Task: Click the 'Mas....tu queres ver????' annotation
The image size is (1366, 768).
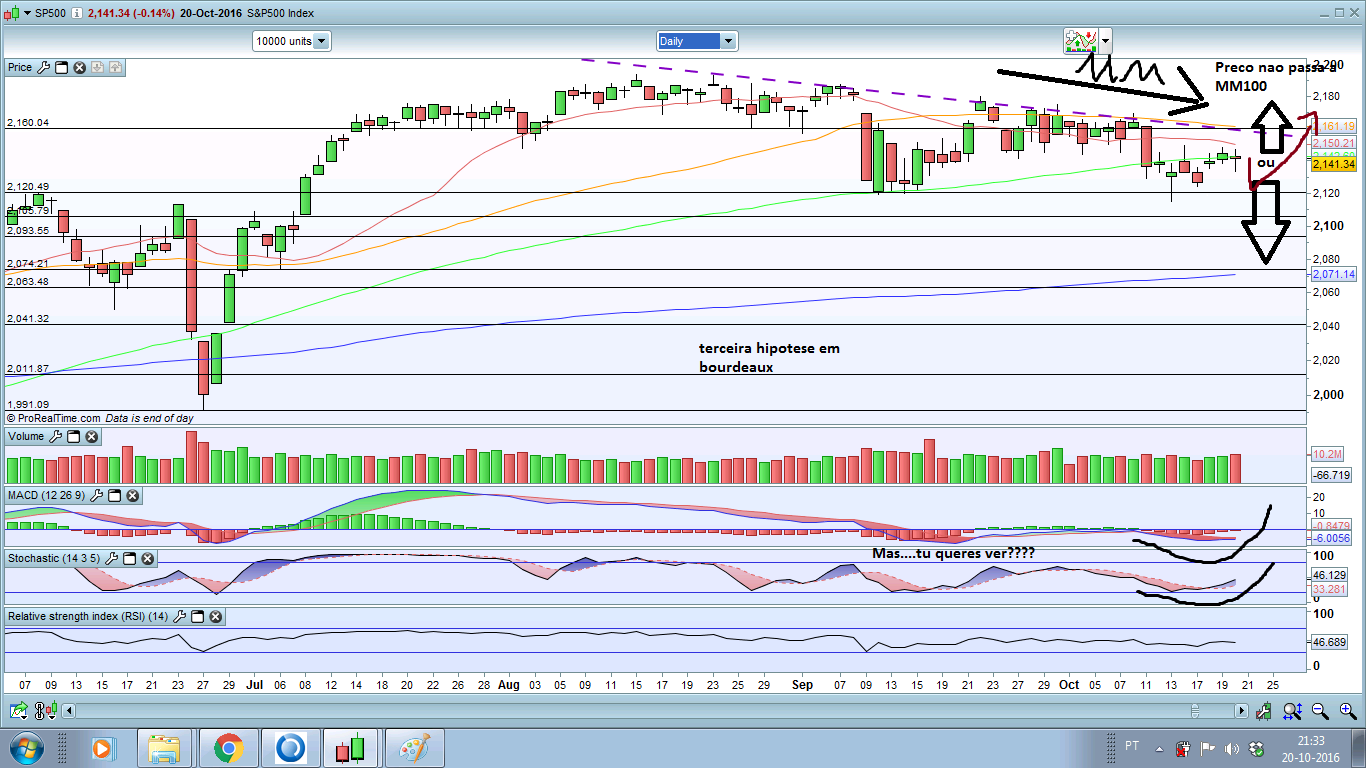Action: (954, 553)
